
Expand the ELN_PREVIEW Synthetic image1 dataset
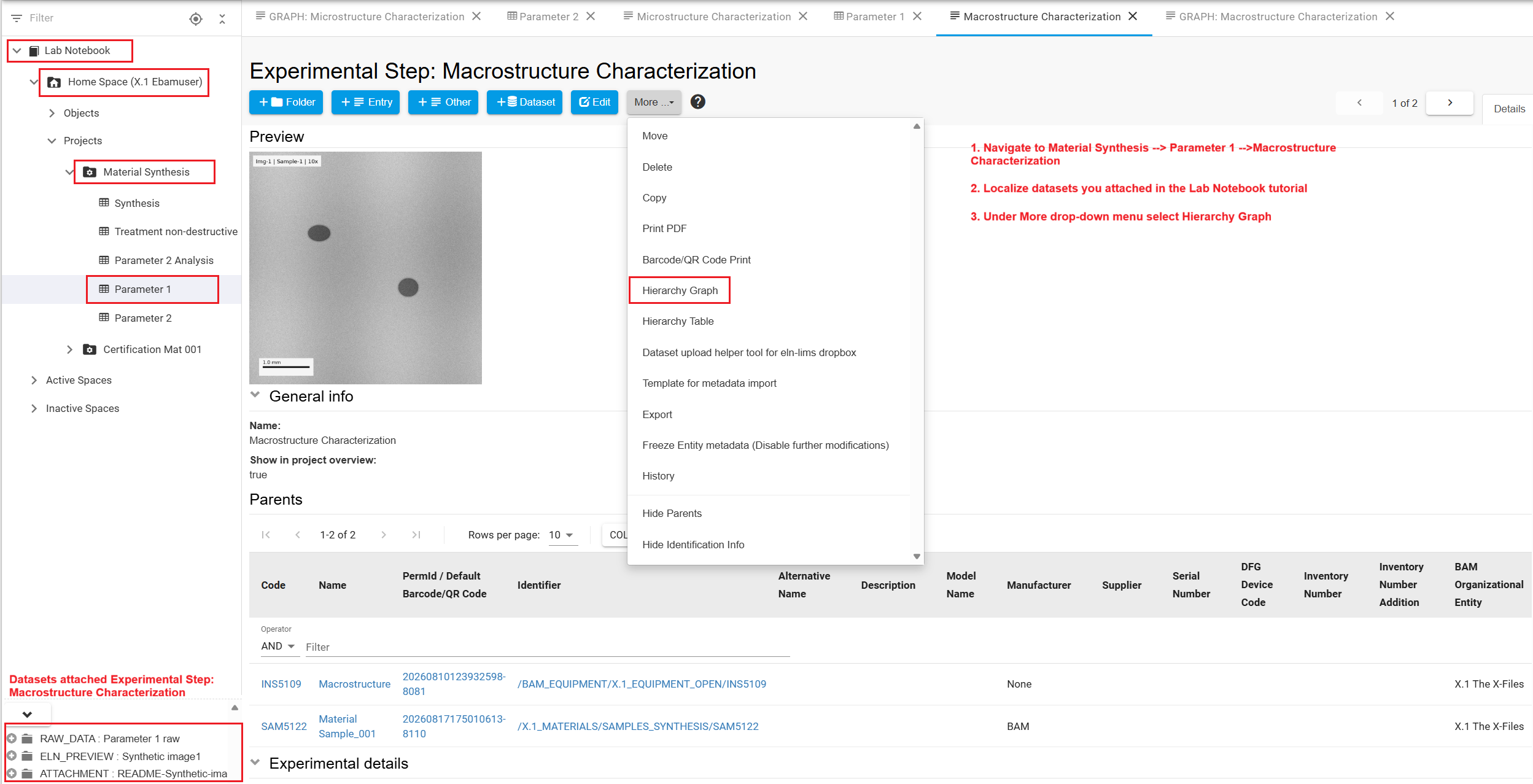coord(12,756)
